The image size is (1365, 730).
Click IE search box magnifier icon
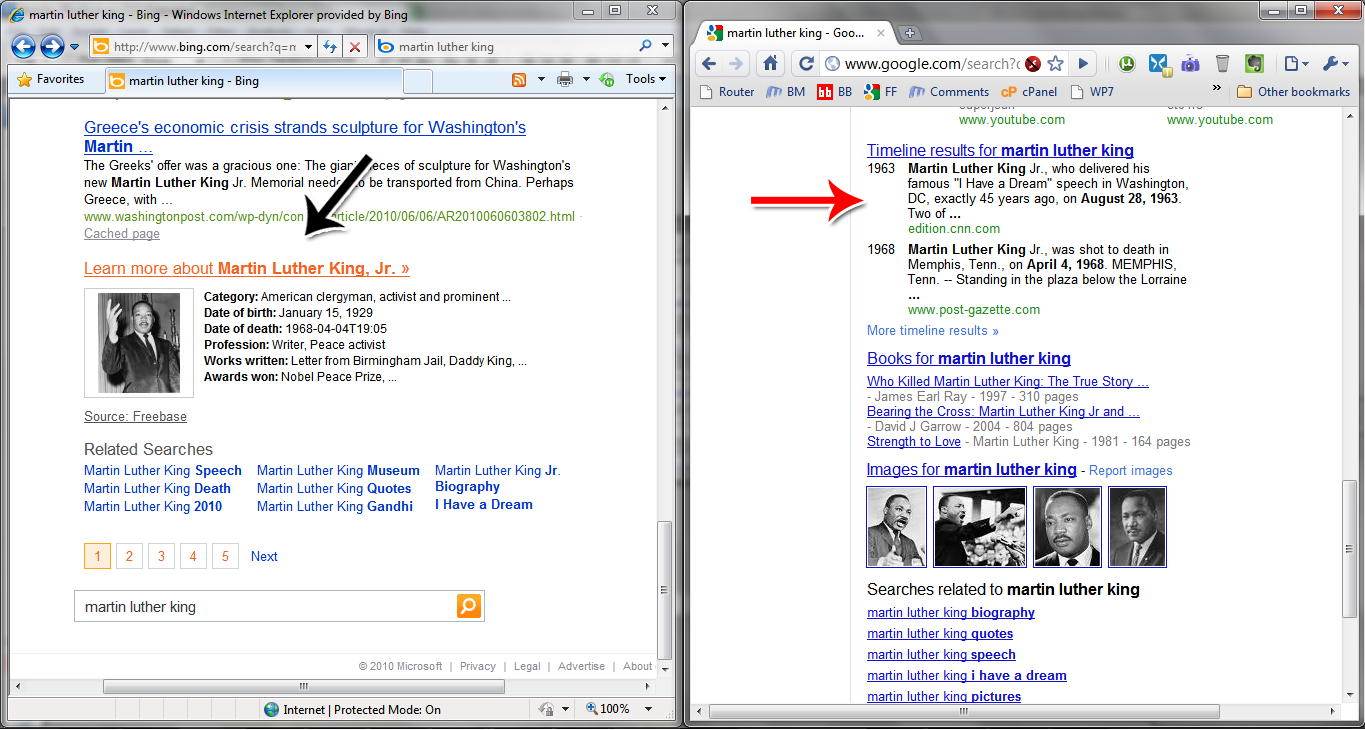tap(646, 46)
